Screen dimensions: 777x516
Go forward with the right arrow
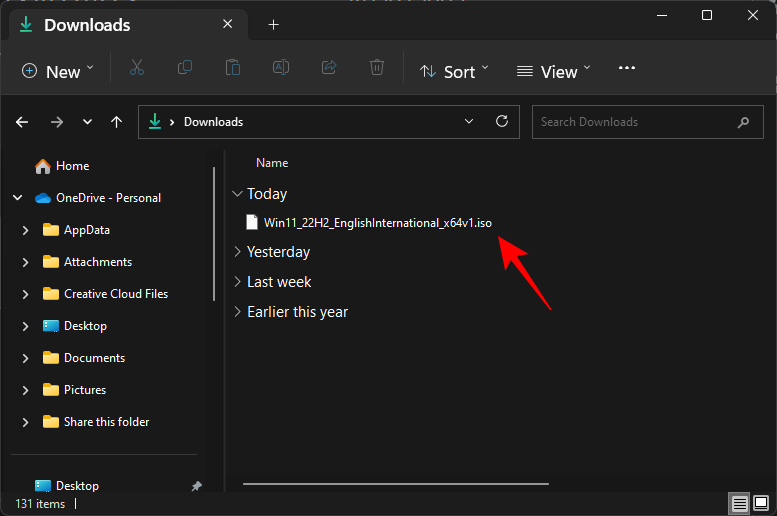point(56,122)
